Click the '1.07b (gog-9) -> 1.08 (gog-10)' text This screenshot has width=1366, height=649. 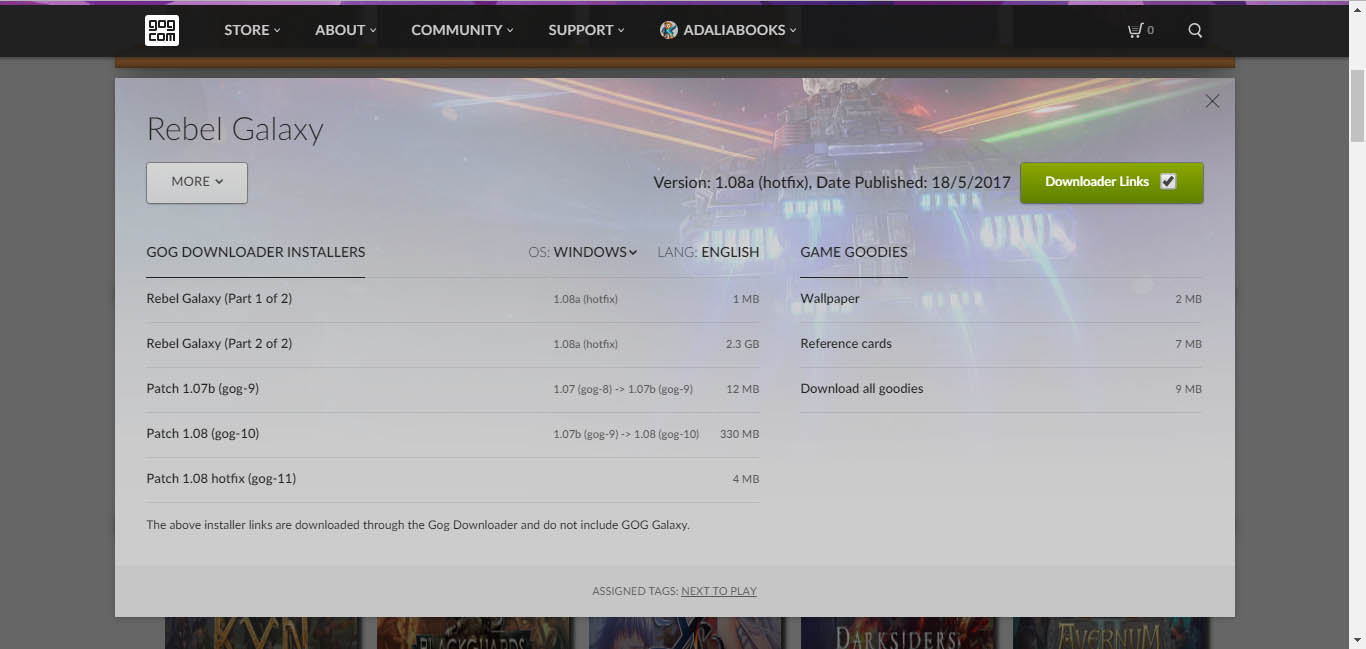coord(626,434)
